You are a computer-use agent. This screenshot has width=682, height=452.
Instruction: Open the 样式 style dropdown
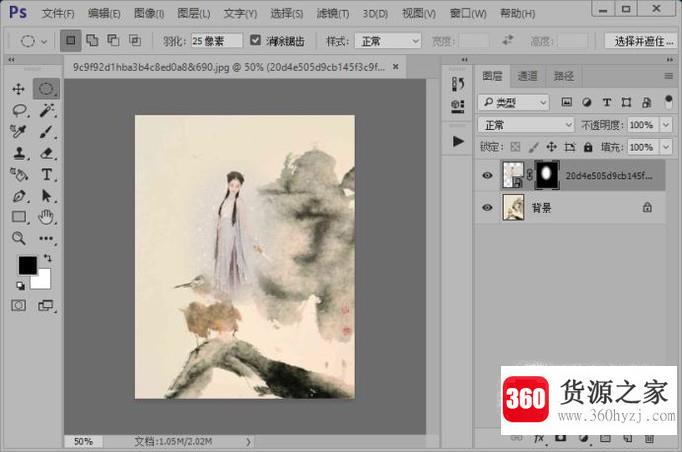point(388,41)
